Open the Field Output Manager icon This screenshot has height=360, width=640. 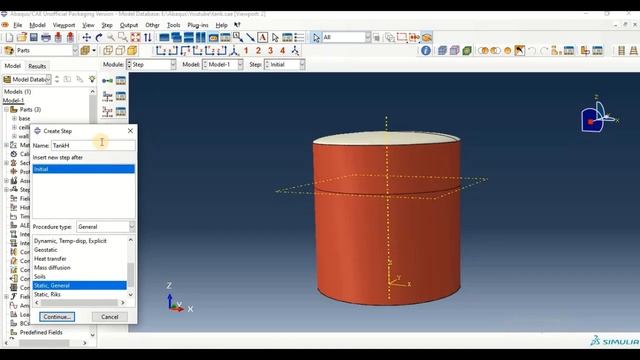tap(121, 96)
